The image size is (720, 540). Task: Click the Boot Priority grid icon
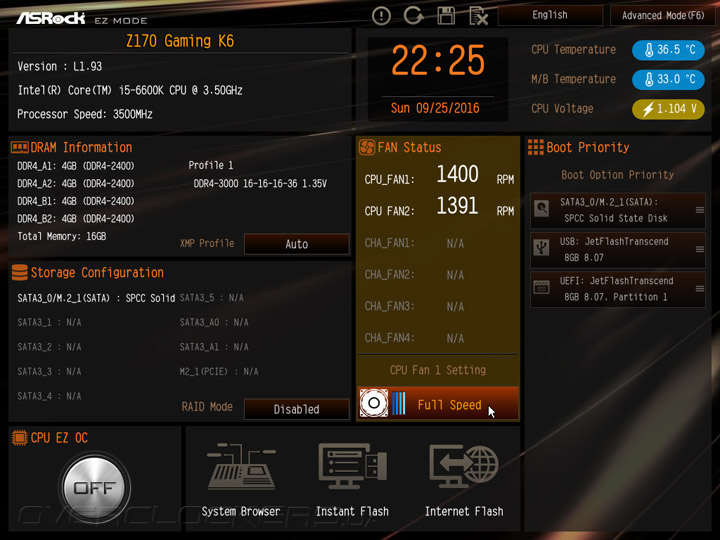(x=535, y=147)
